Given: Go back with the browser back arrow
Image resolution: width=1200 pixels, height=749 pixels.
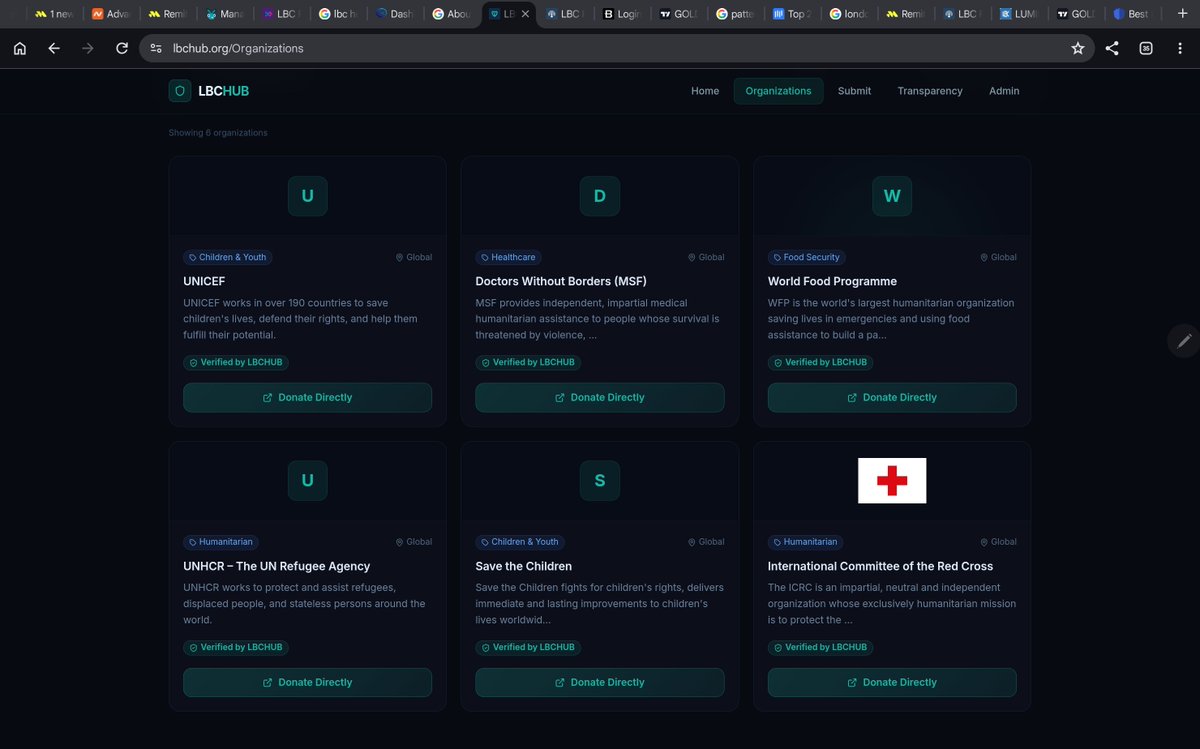Looking at the screenshot, I should click(x=54, y=48).
